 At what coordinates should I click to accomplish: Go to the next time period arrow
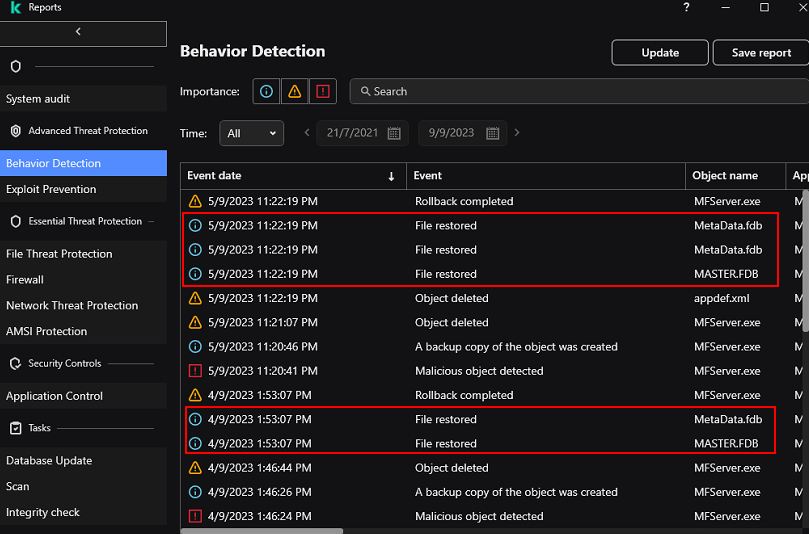(x=517, y=133)
